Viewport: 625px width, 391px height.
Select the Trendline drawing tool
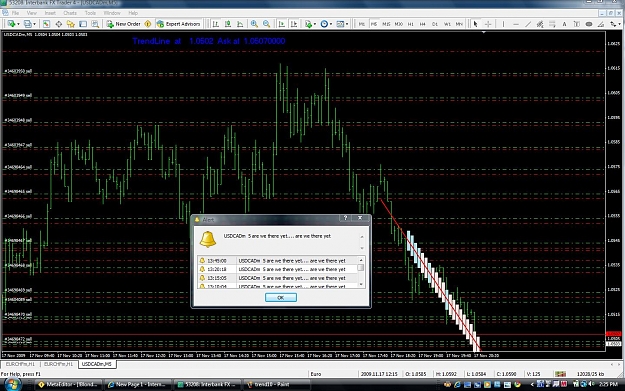[x=528, y=24]
